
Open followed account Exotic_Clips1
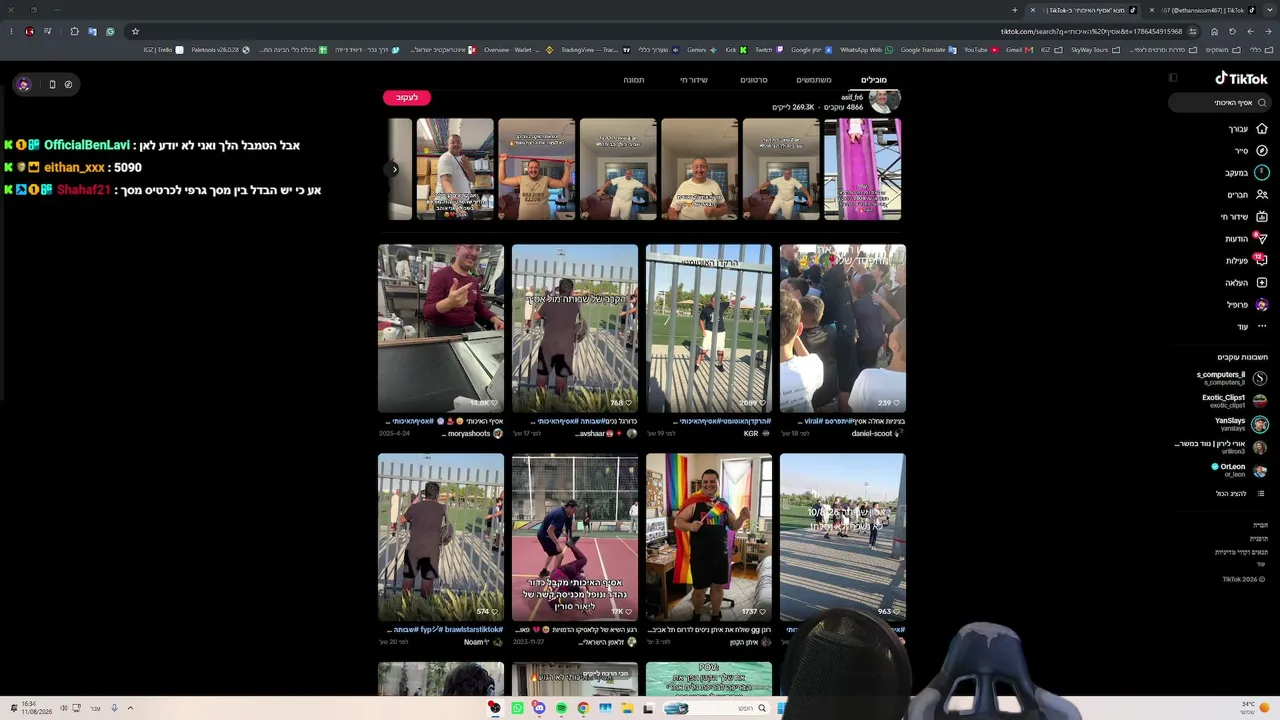coord(1234,401)
